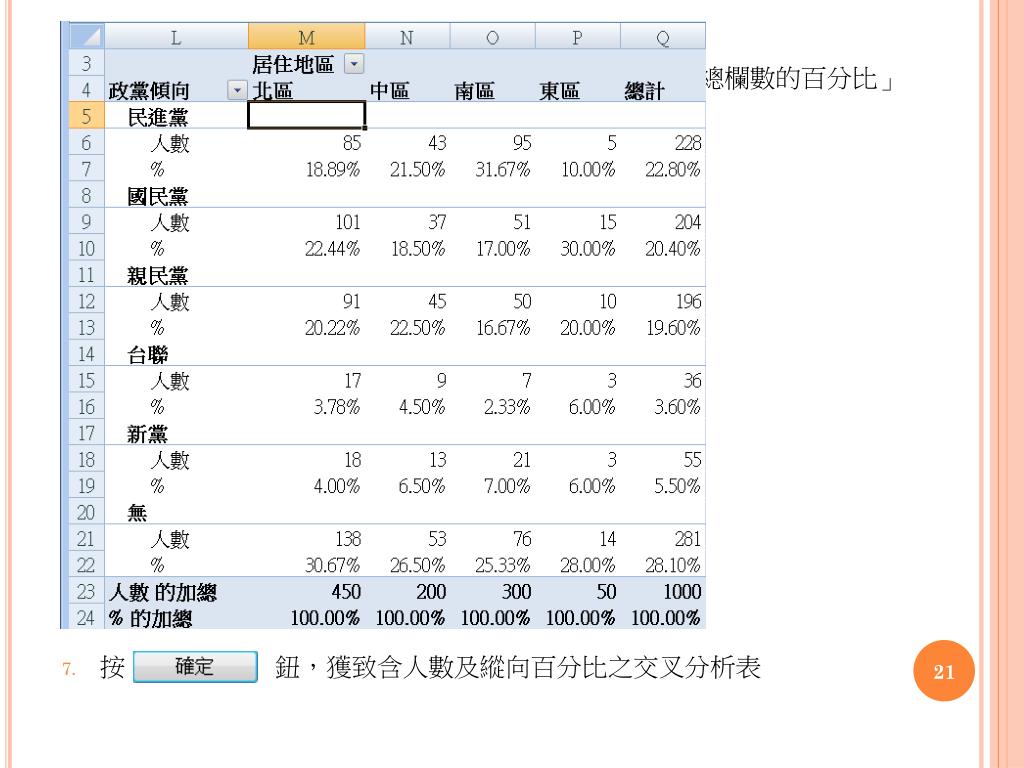Click the cell with 28.10%
The height and width of the screenshot is (768, 1024).
[x=673, y=564]
